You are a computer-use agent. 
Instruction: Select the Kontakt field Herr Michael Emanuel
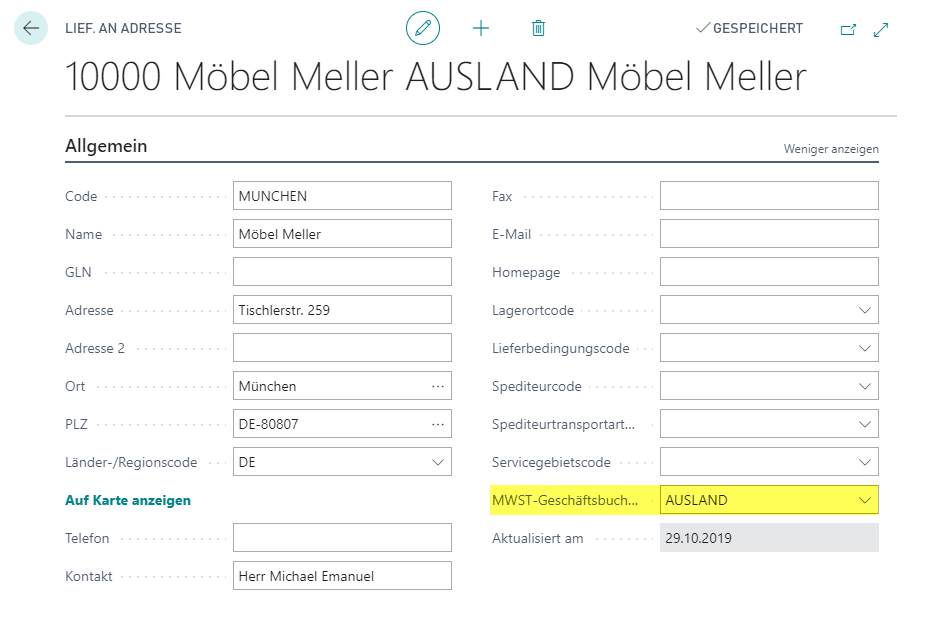(342, 576)
